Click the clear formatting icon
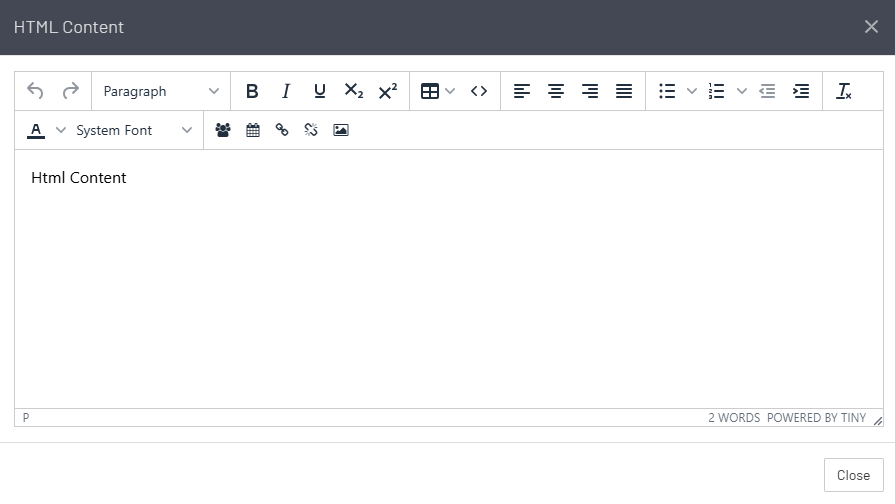This screenshot has height=504, width=895. click(x=843, y=91)
